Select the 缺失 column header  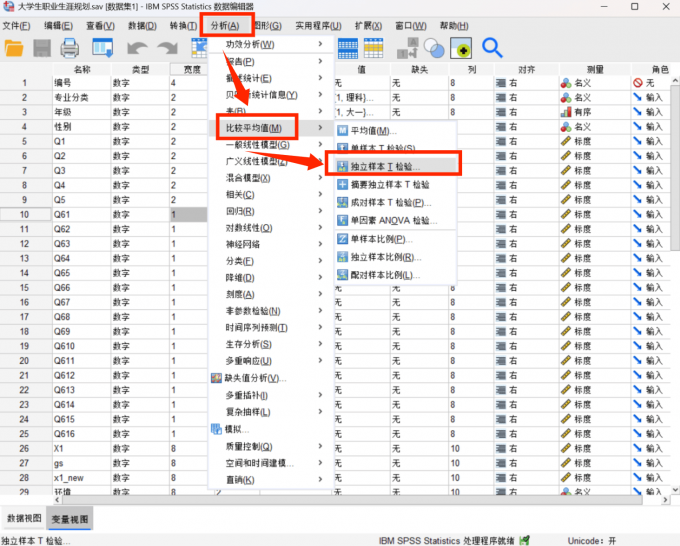(x=419, y=69)
